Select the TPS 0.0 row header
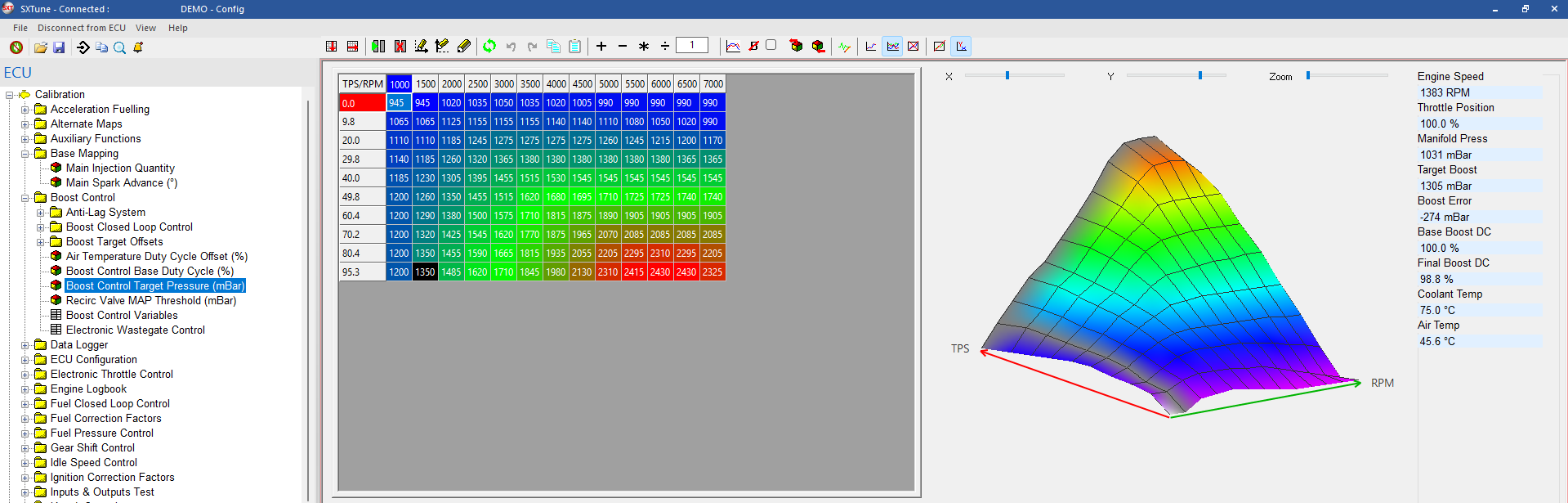 pyautogui.click(x=363, y=103)
